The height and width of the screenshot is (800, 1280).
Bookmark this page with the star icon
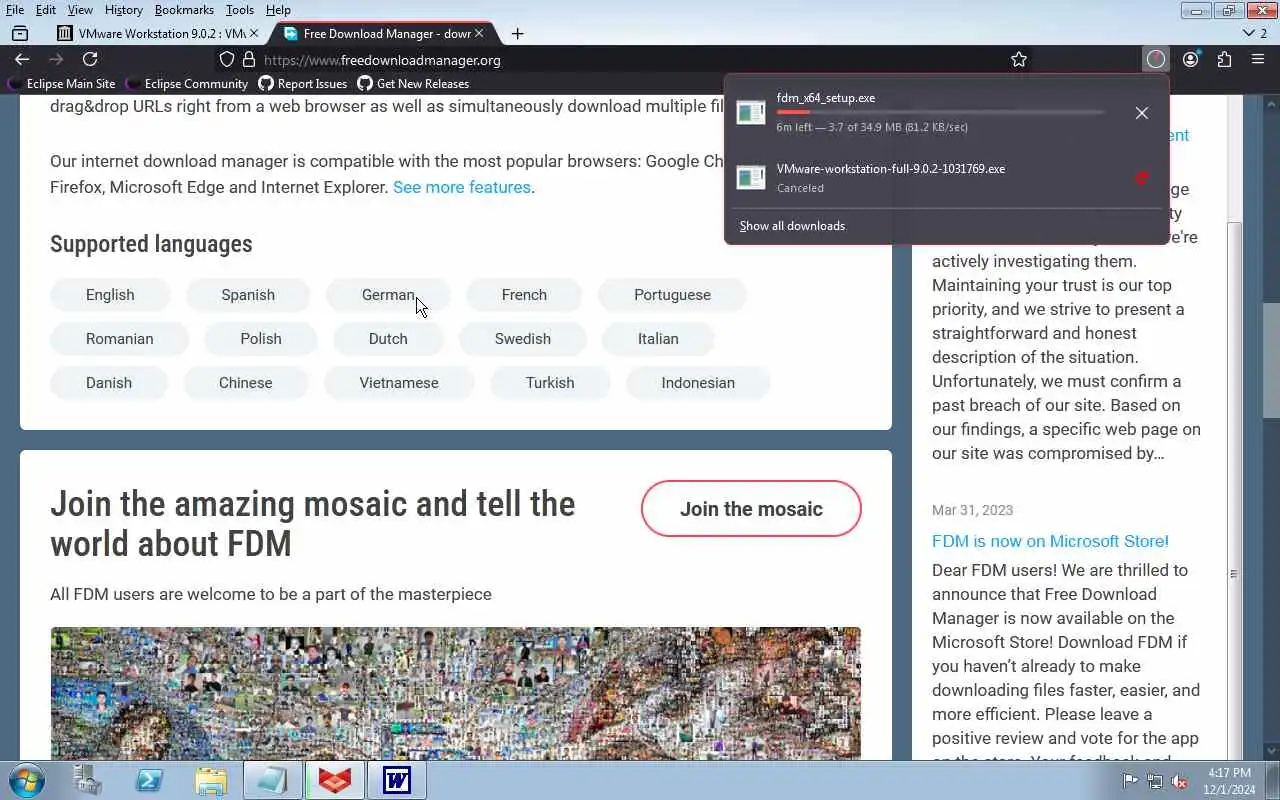pyautogui.click(x=1019, y=60)
